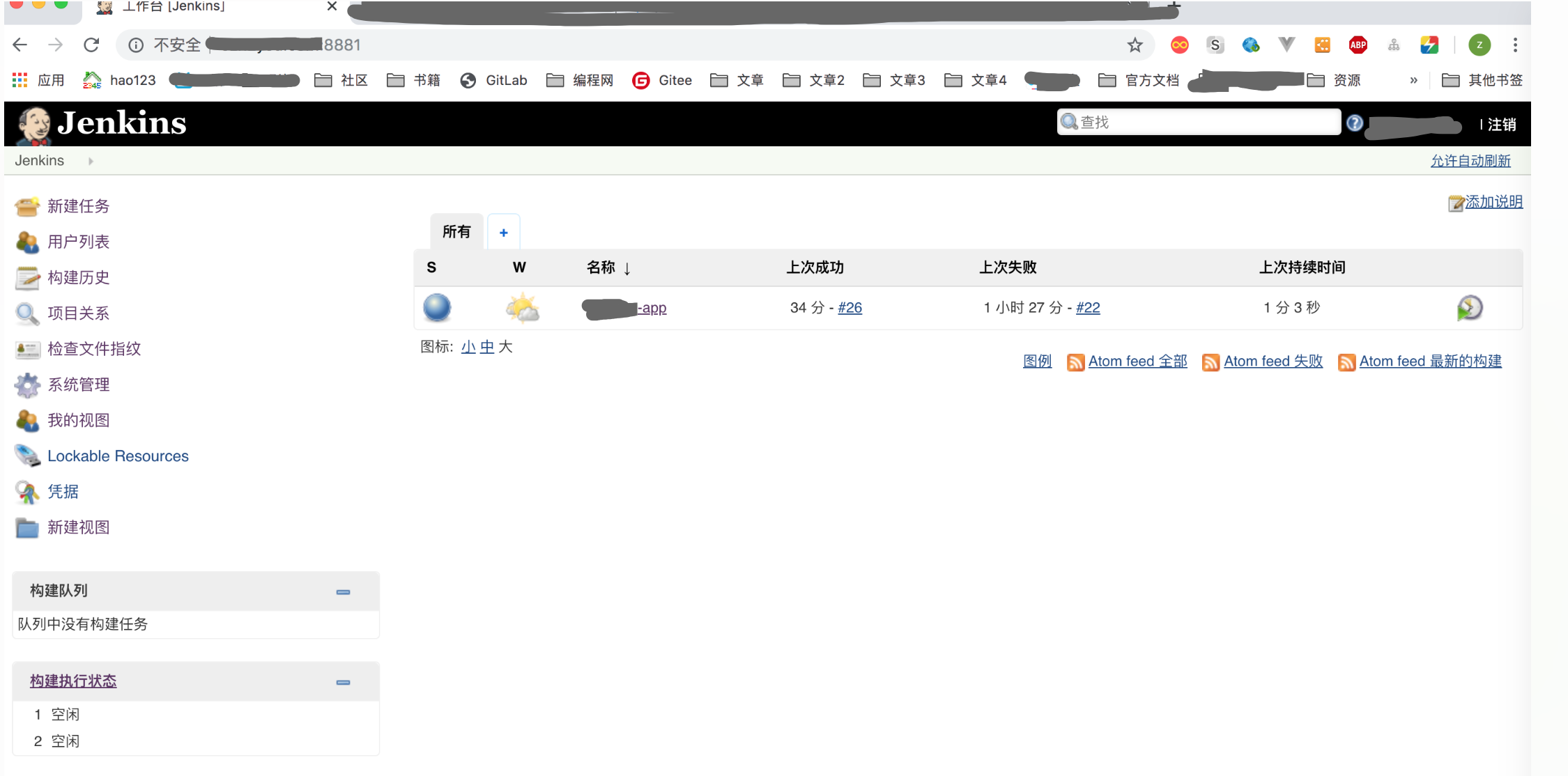The image size is (1568, 776).
Task: Collapse the 构建队列 panel
Action: point(343,592)
